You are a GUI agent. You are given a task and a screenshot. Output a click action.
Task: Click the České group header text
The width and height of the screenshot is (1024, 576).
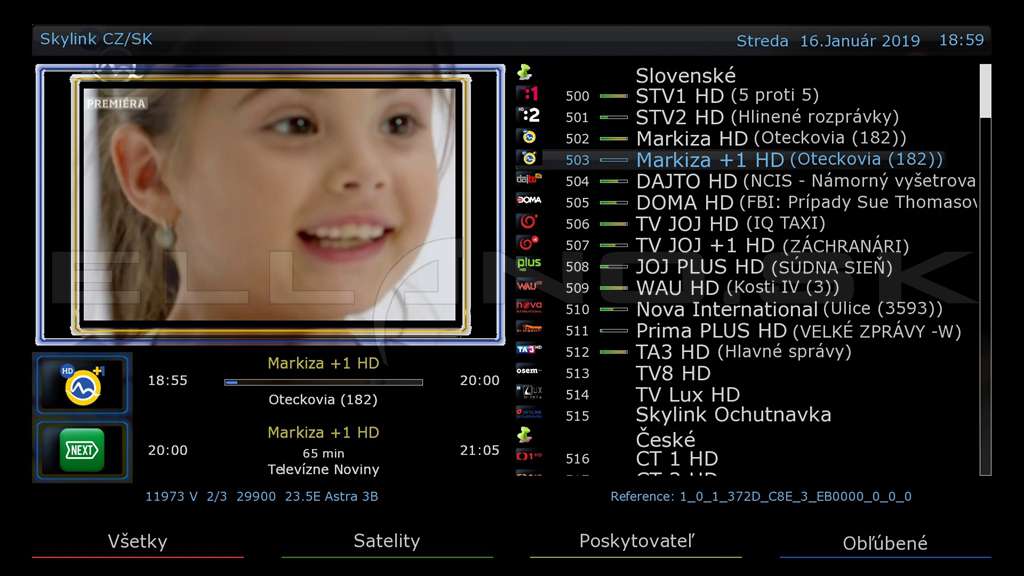coord(665,439)
